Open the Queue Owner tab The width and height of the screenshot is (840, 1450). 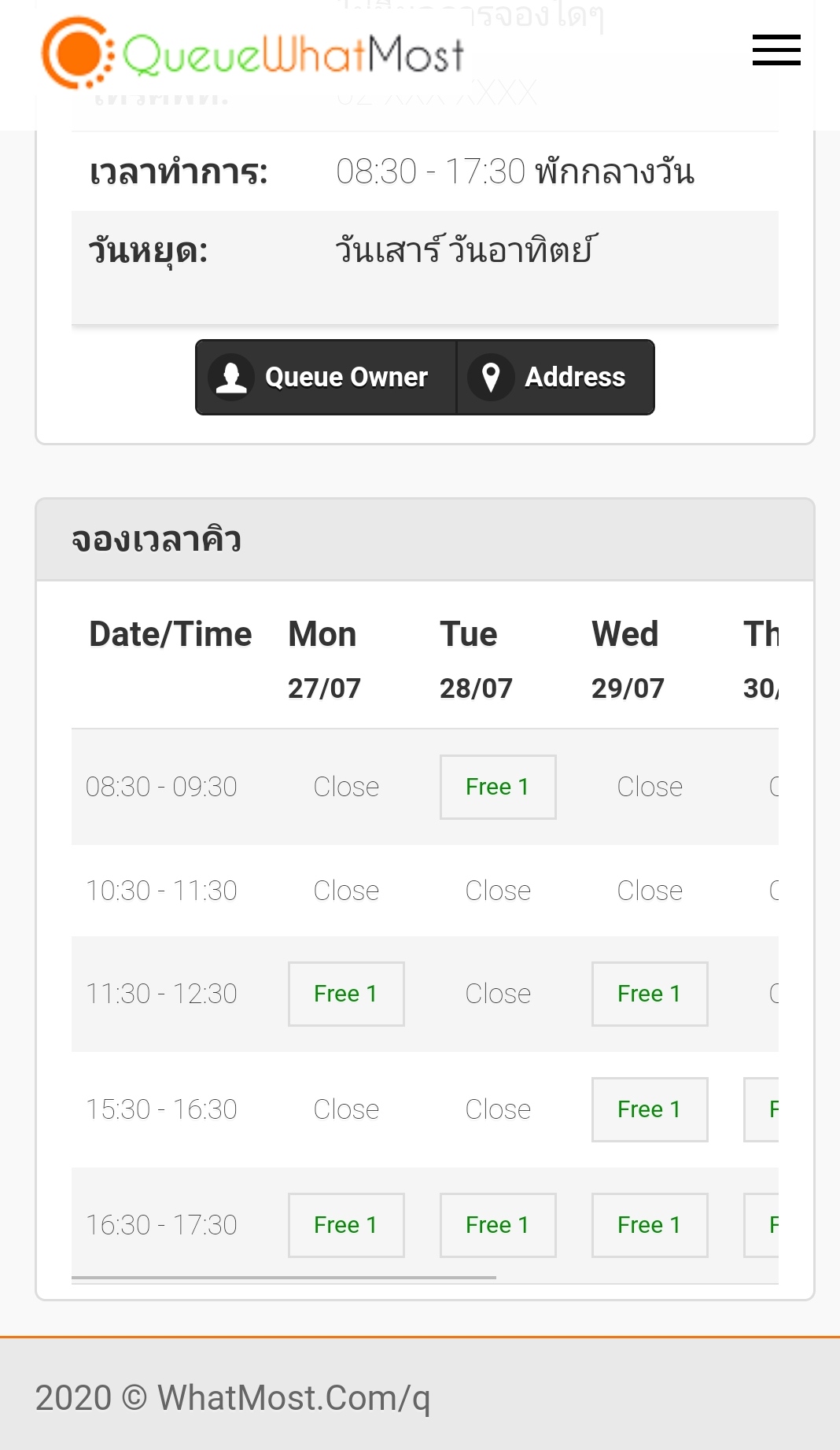tap(326, 377)
